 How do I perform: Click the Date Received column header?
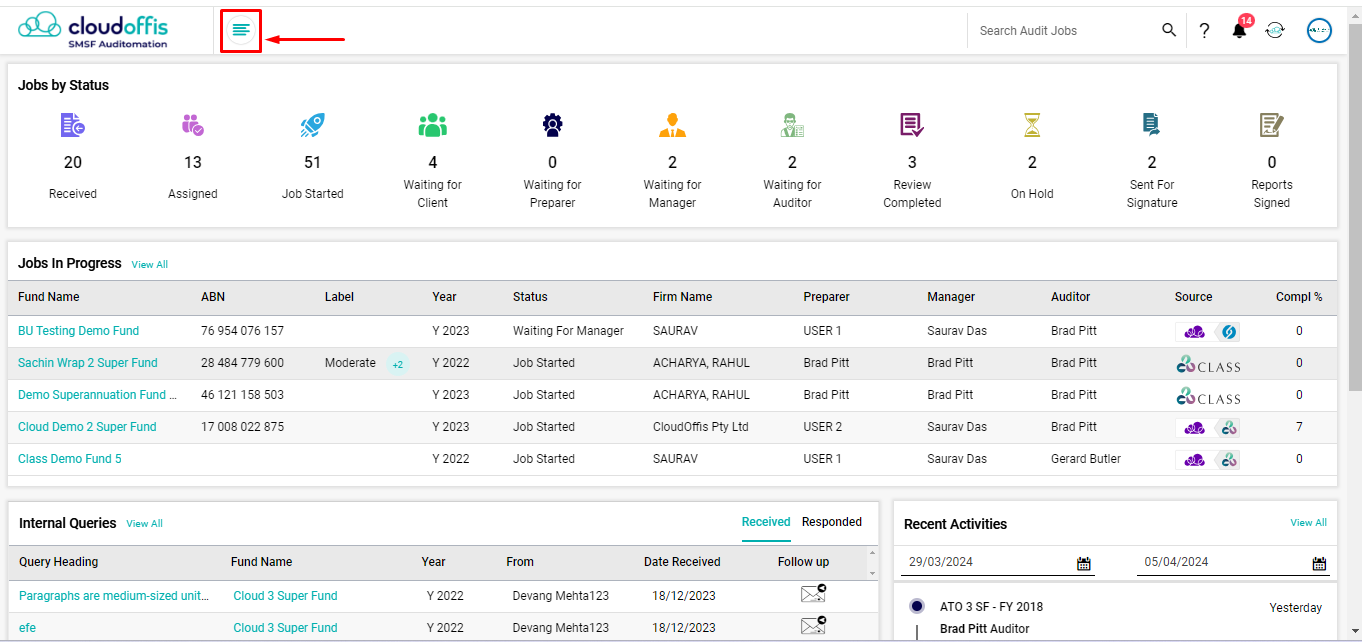click(x=682, y=562)
